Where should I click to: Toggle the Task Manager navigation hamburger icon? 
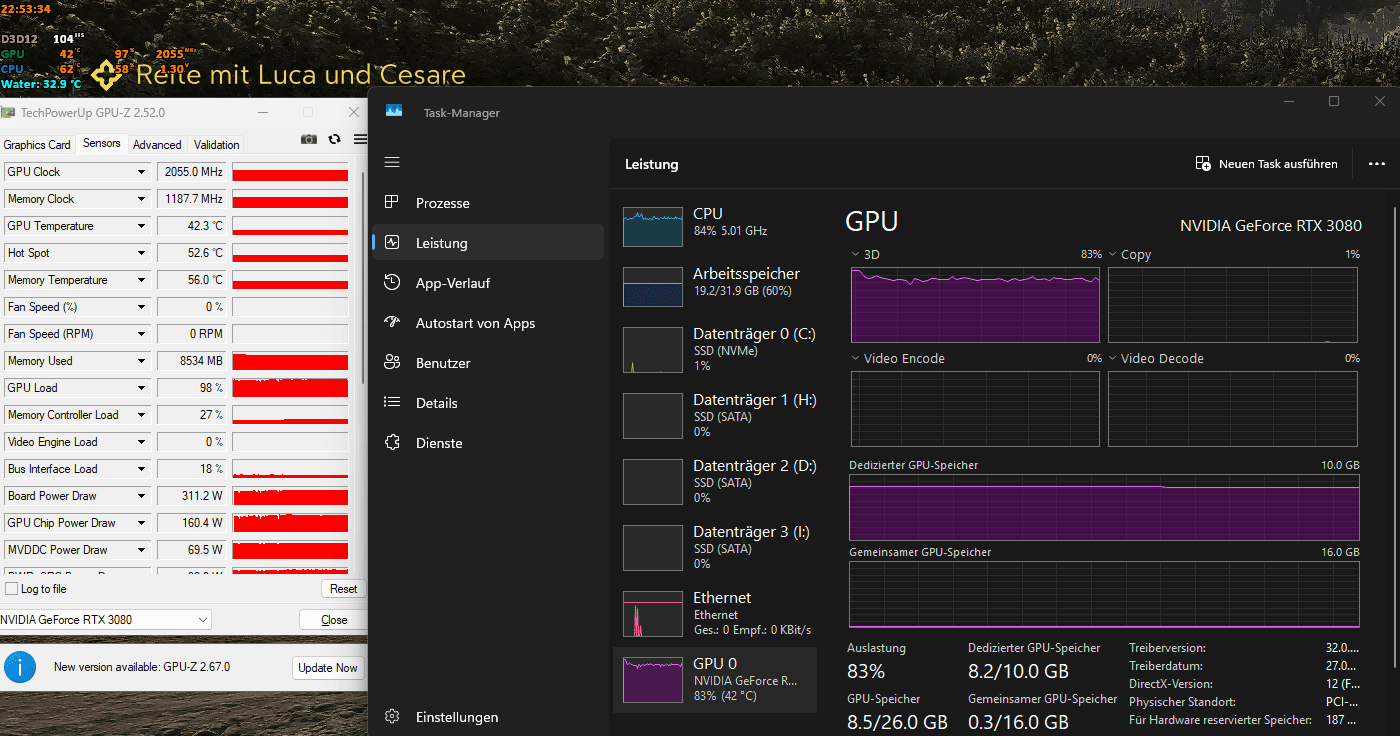(392, 162)
